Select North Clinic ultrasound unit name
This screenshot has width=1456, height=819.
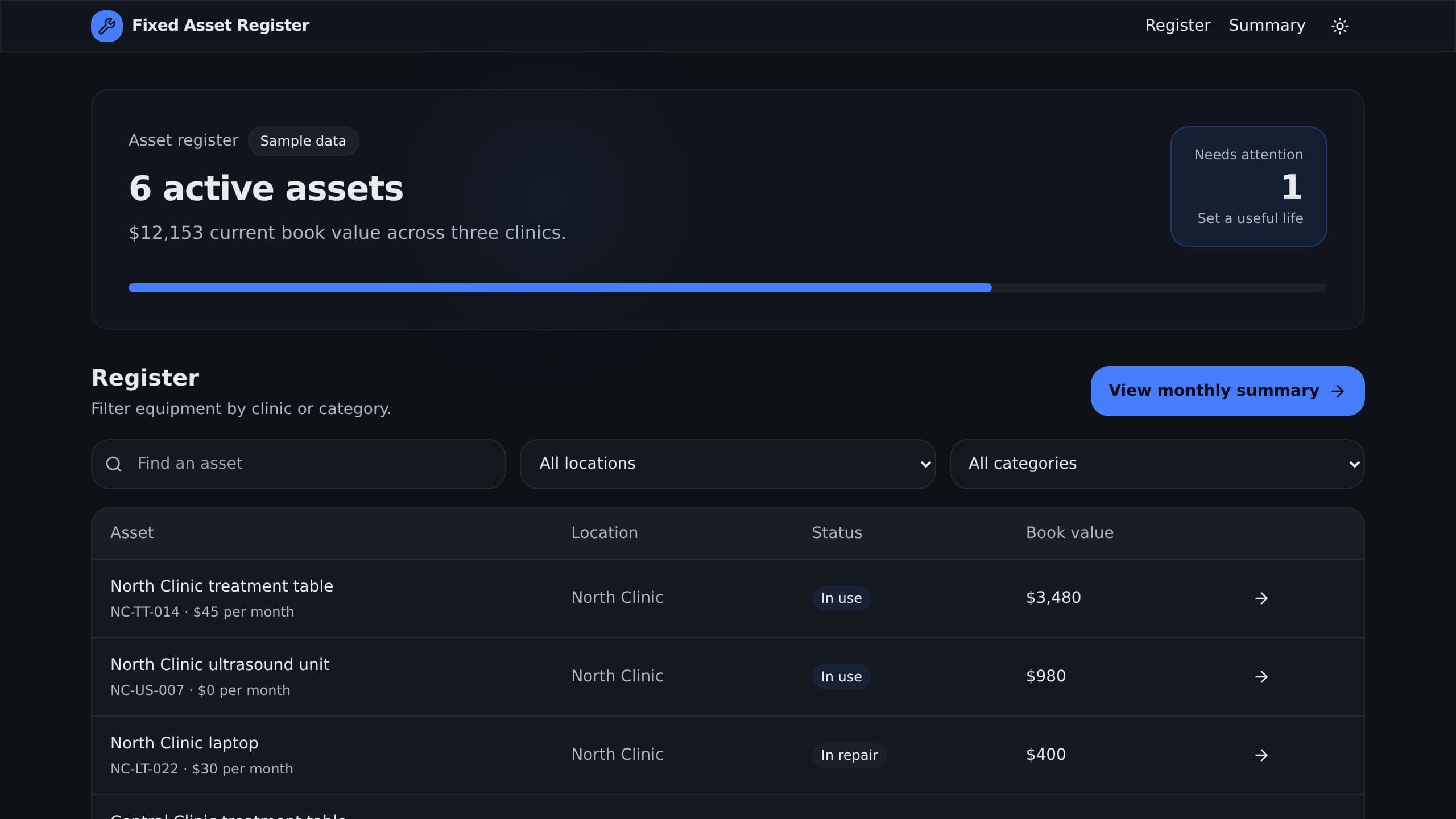[x=220, y=664]
